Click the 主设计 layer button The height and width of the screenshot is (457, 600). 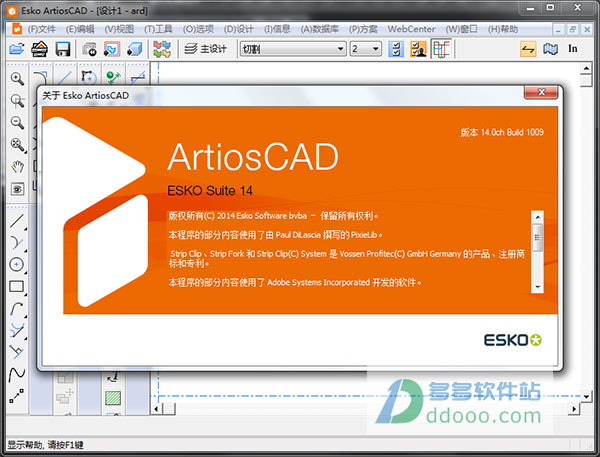tap(205, 49)
